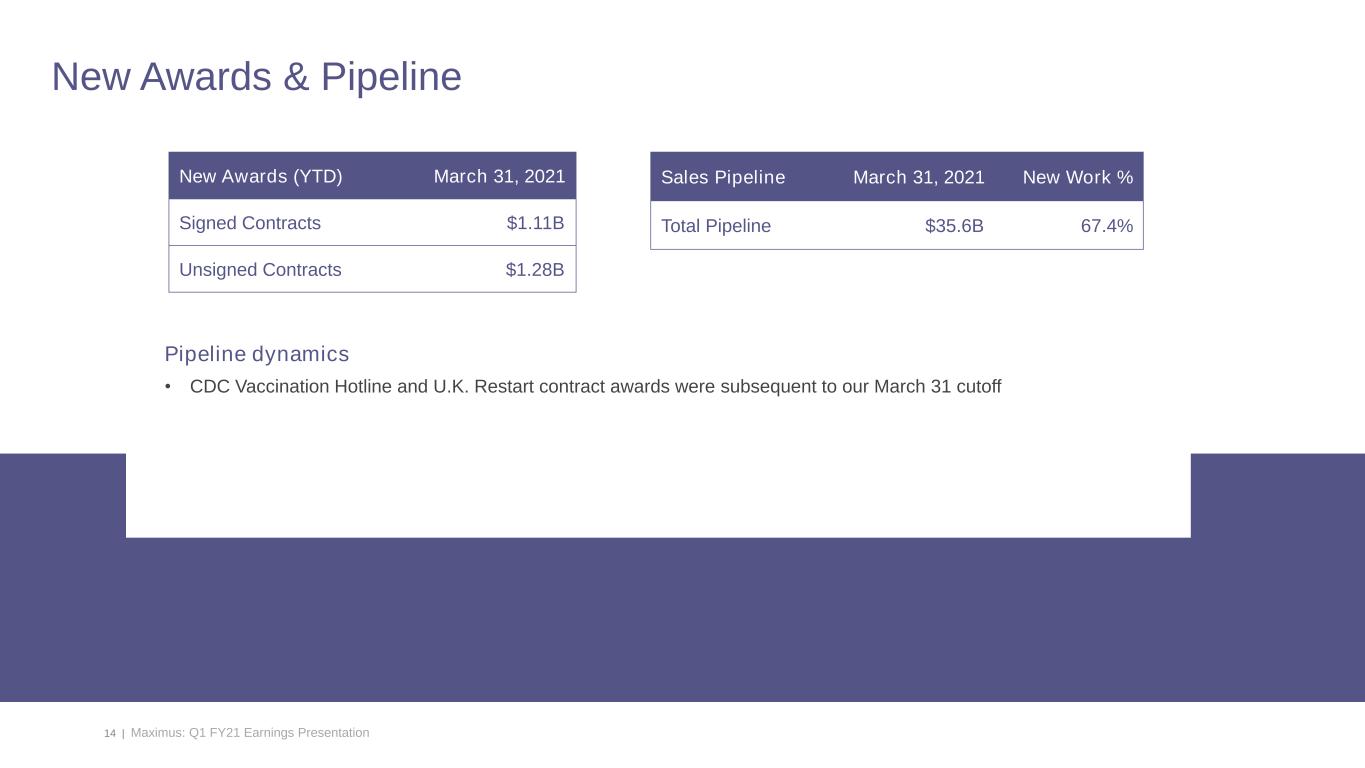The height and width of the screenshot is (768, 1365).
Task: Select the Sales Pipeline header cell
Action: pos(723,177)
